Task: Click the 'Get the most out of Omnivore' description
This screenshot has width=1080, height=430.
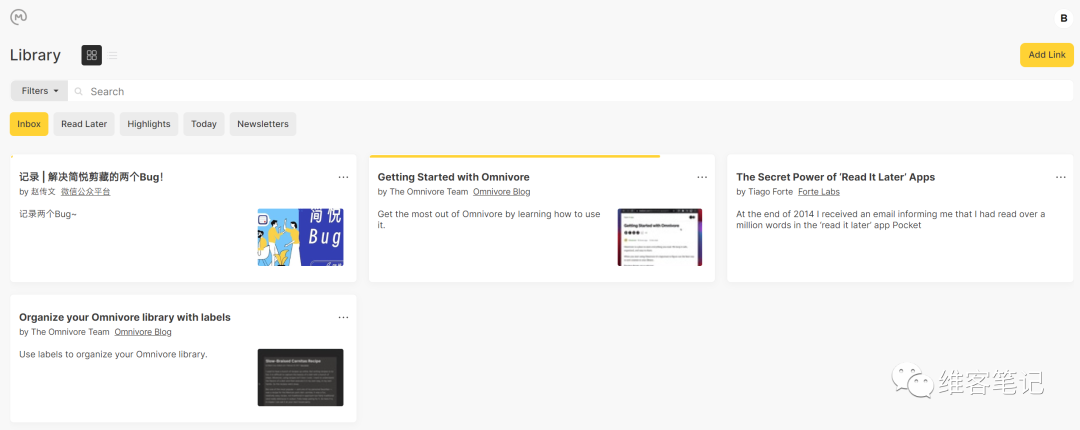Action: [489, 220]
